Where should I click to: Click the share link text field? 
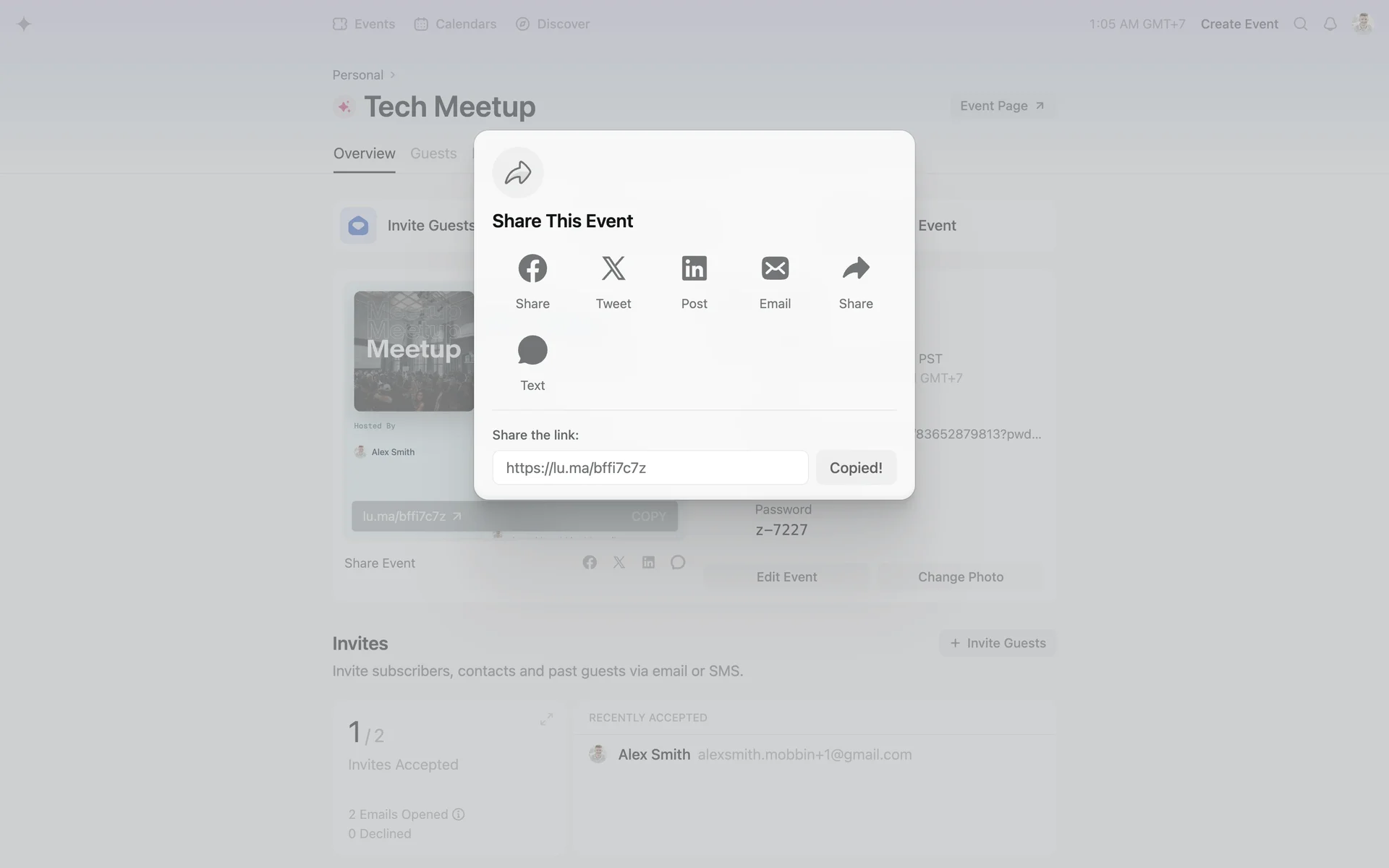coord(650,468)
